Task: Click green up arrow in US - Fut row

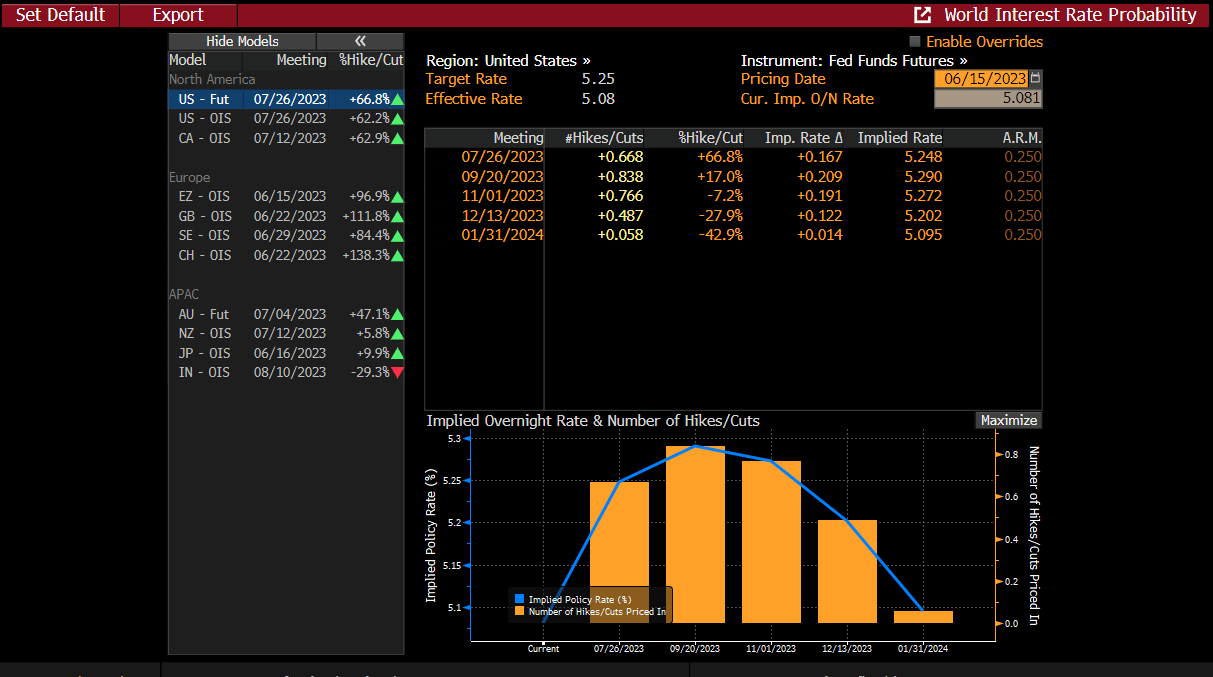Action: click(x=398, y=99)
